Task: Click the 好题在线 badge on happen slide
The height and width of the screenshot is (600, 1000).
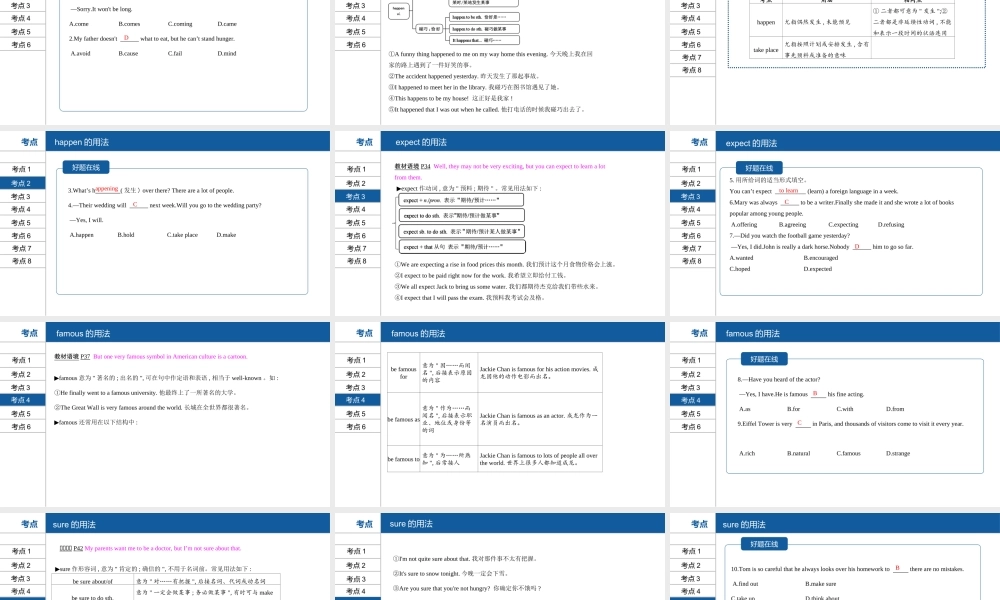Action: coord(86,168)
